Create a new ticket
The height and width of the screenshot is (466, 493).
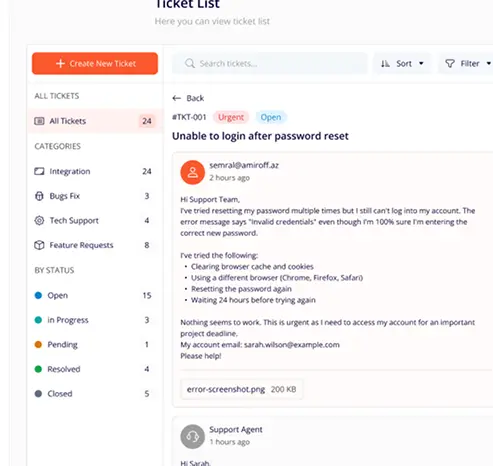coord(95,63)
